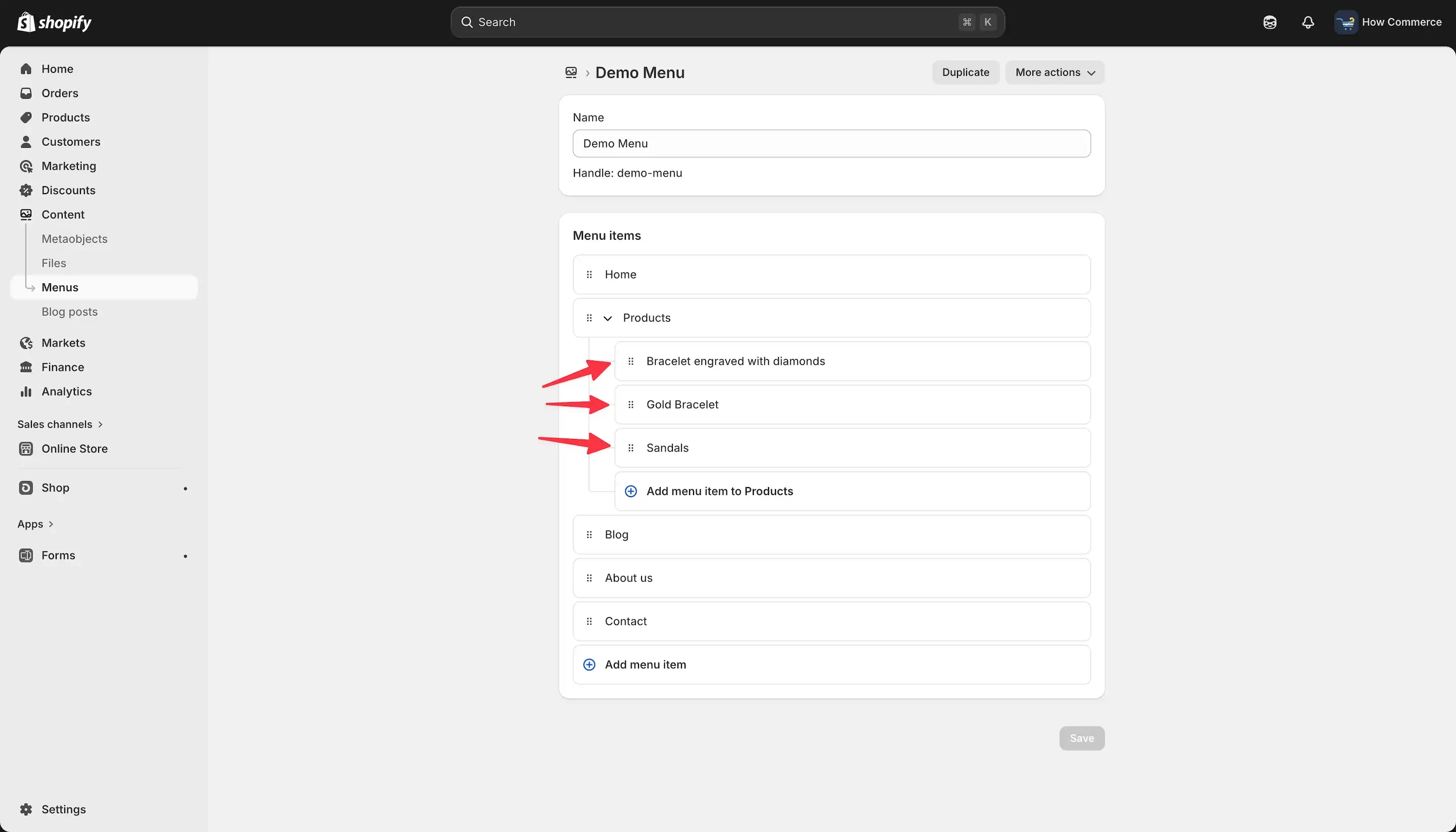Image resolution: width=1456 pixels, height=832 pixels.
Task: Click the Discounts label in sidebar
Action: point(68,190)
